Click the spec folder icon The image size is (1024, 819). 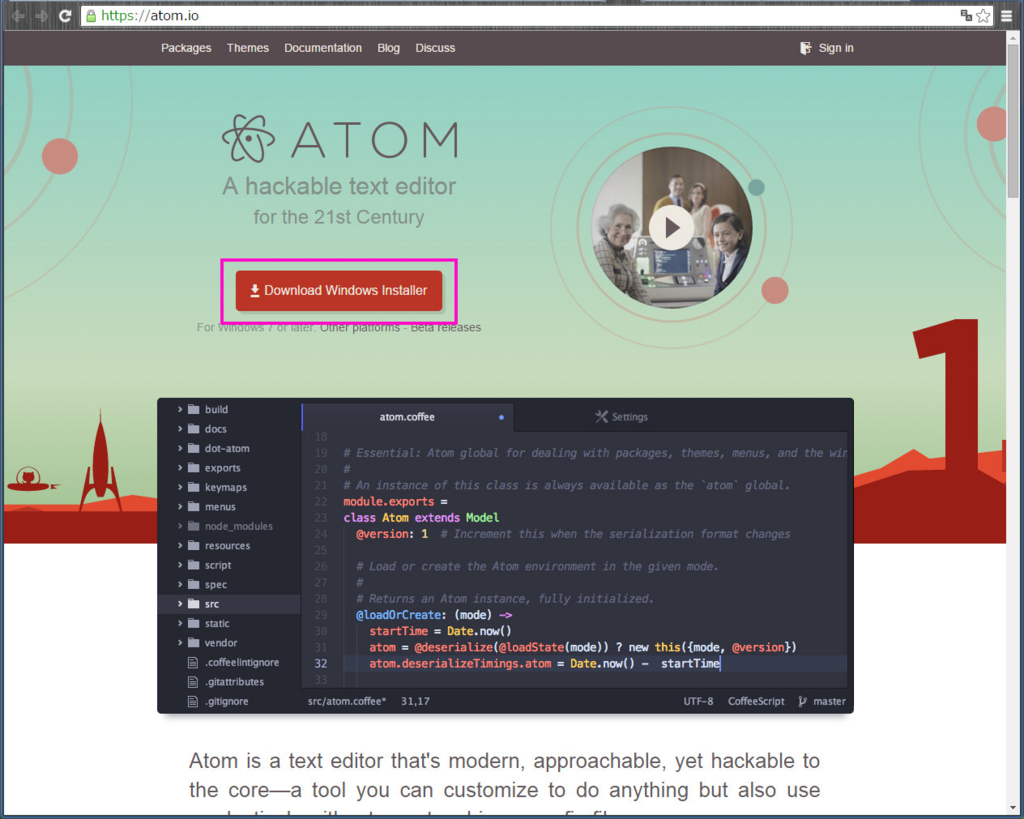(193, 585)
